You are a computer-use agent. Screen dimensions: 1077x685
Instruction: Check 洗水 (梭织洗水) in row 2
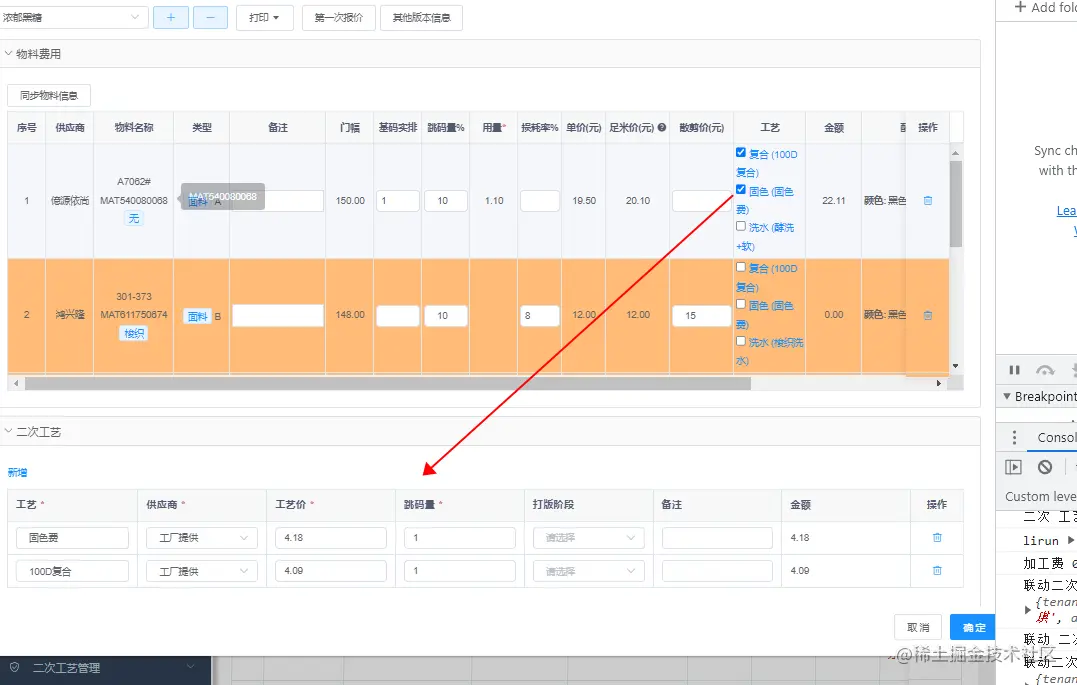coord(740,341)
